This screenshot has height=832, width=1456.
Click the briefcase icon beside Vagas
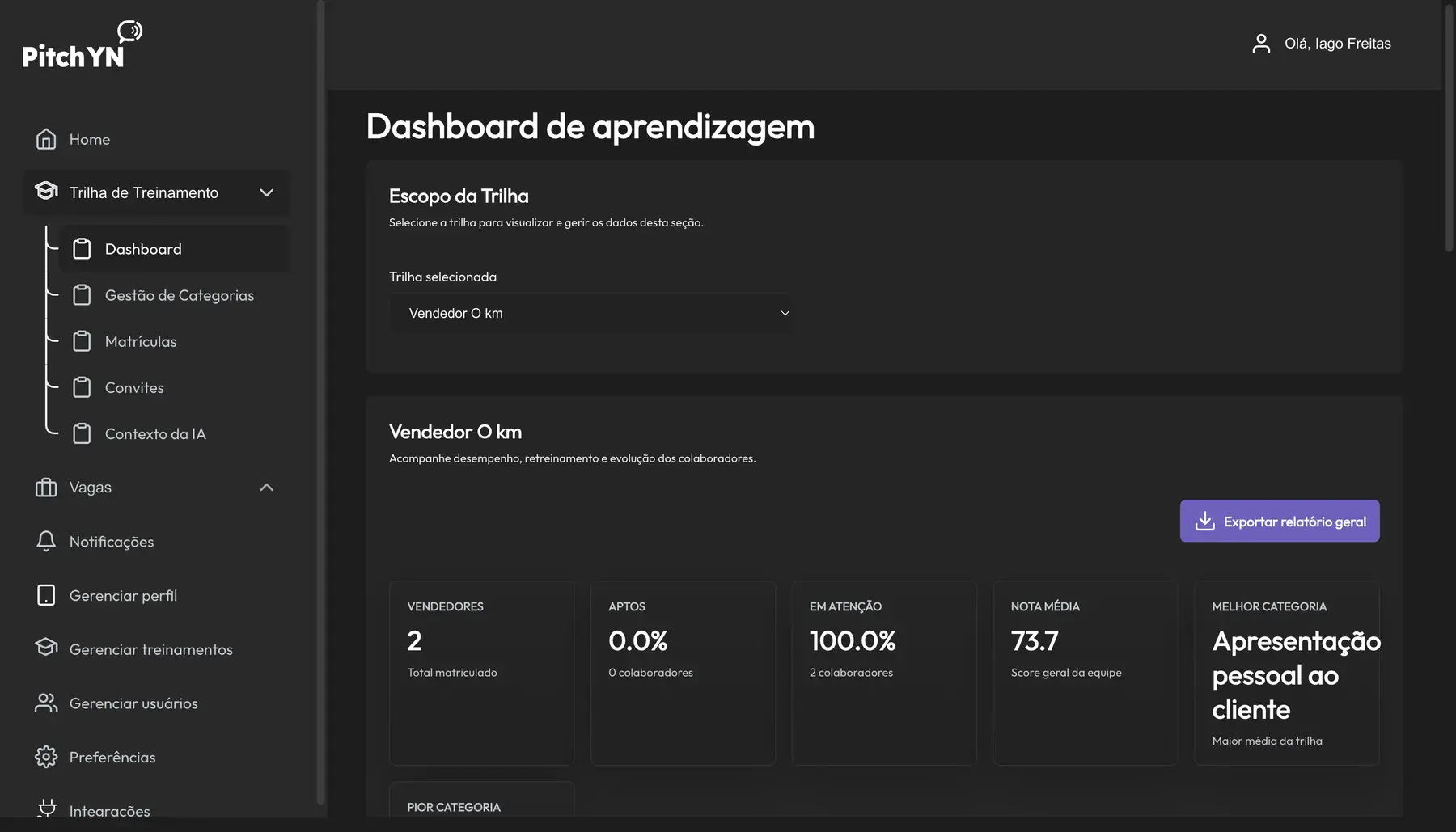click(46, 488)
